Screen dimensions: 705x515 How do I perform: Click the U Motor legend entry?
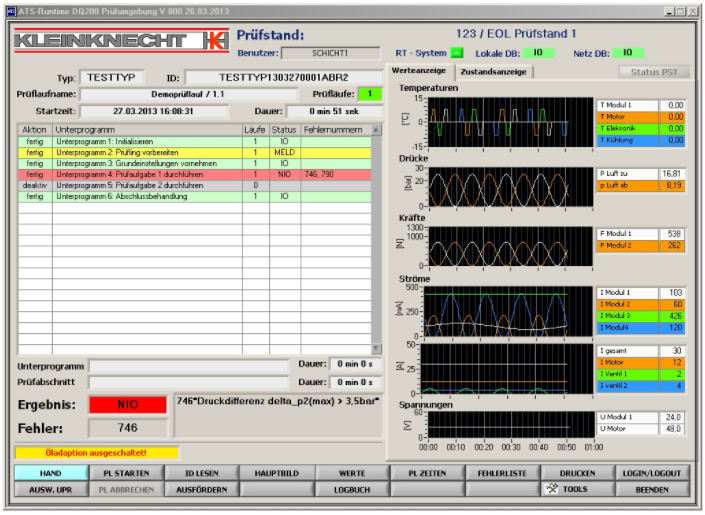tap(641, 429)
